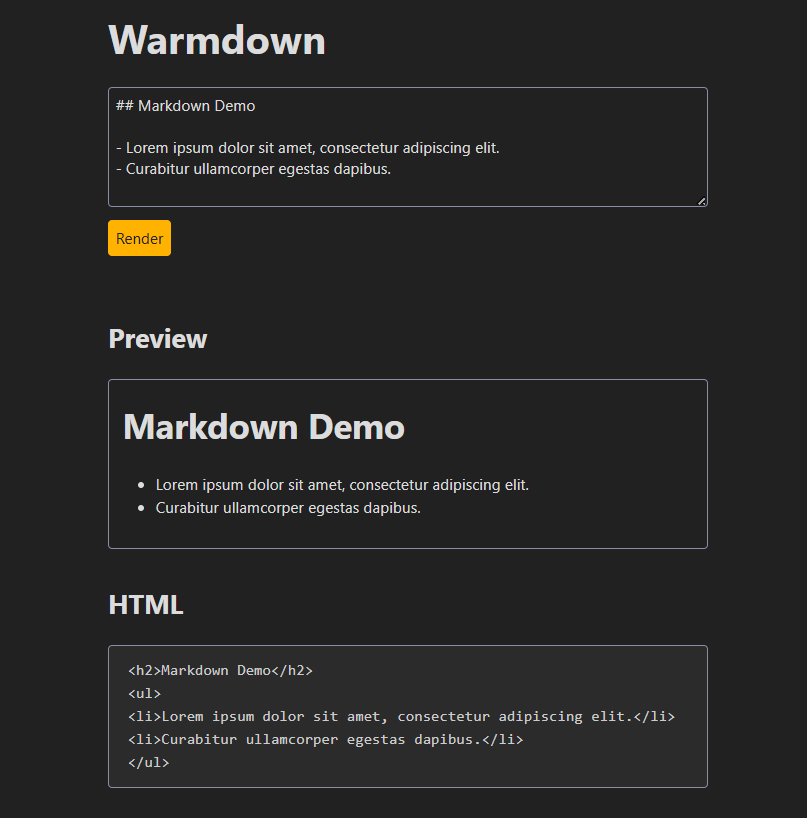
Task: Click the rendered 'Curabitur ullamcorper' bullet item
Action: 288,508
